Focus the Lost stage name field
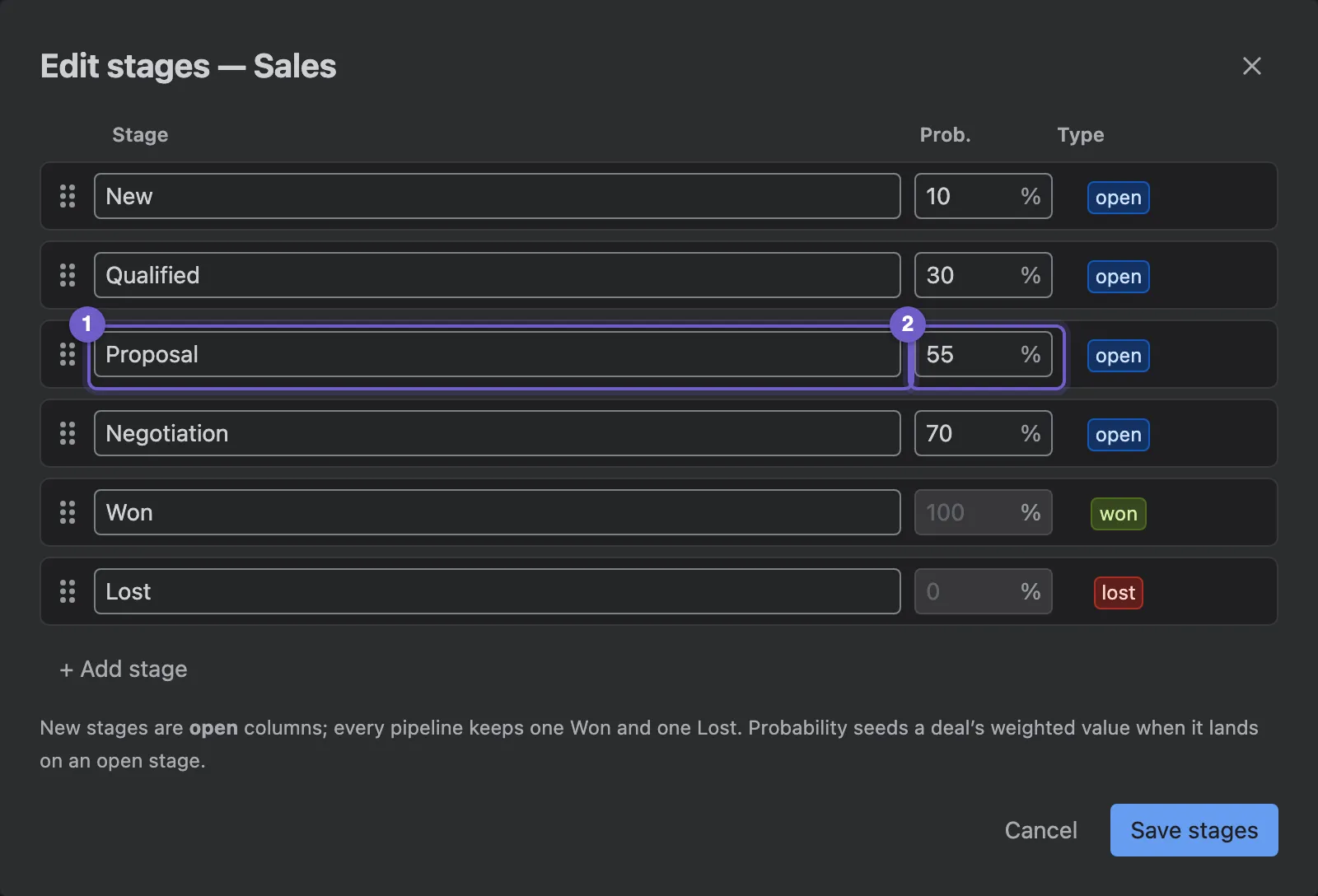Viewport: 1318px width, 896px height. (497, 591)
